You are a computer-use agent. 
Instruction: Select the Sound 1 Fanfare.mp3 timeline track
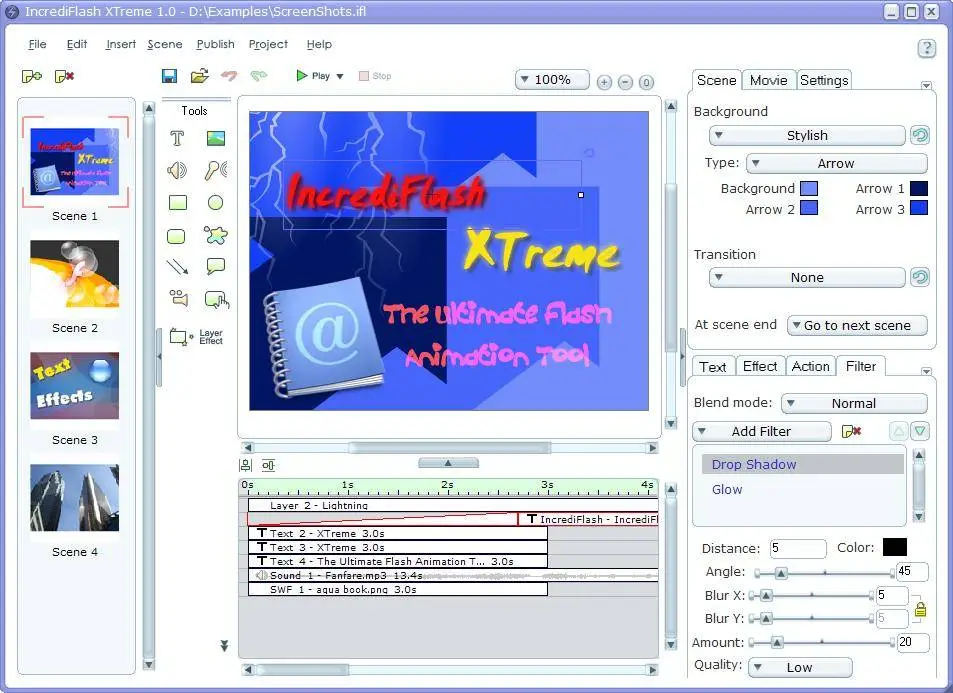[453, 575]
